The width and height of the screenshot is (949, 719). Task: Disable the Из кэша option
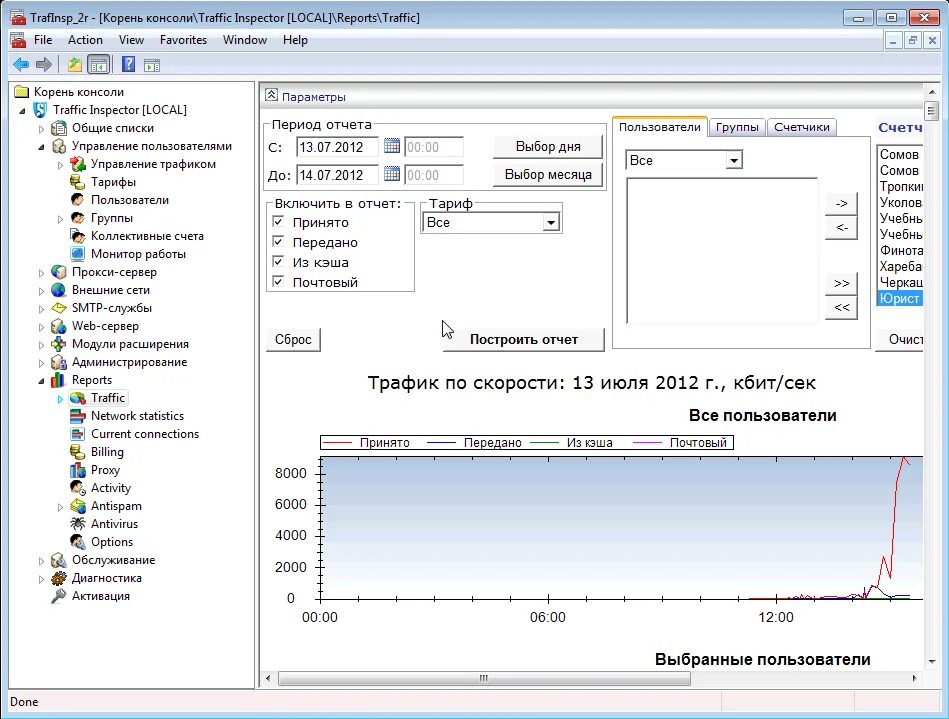click(x=276, y=262)
